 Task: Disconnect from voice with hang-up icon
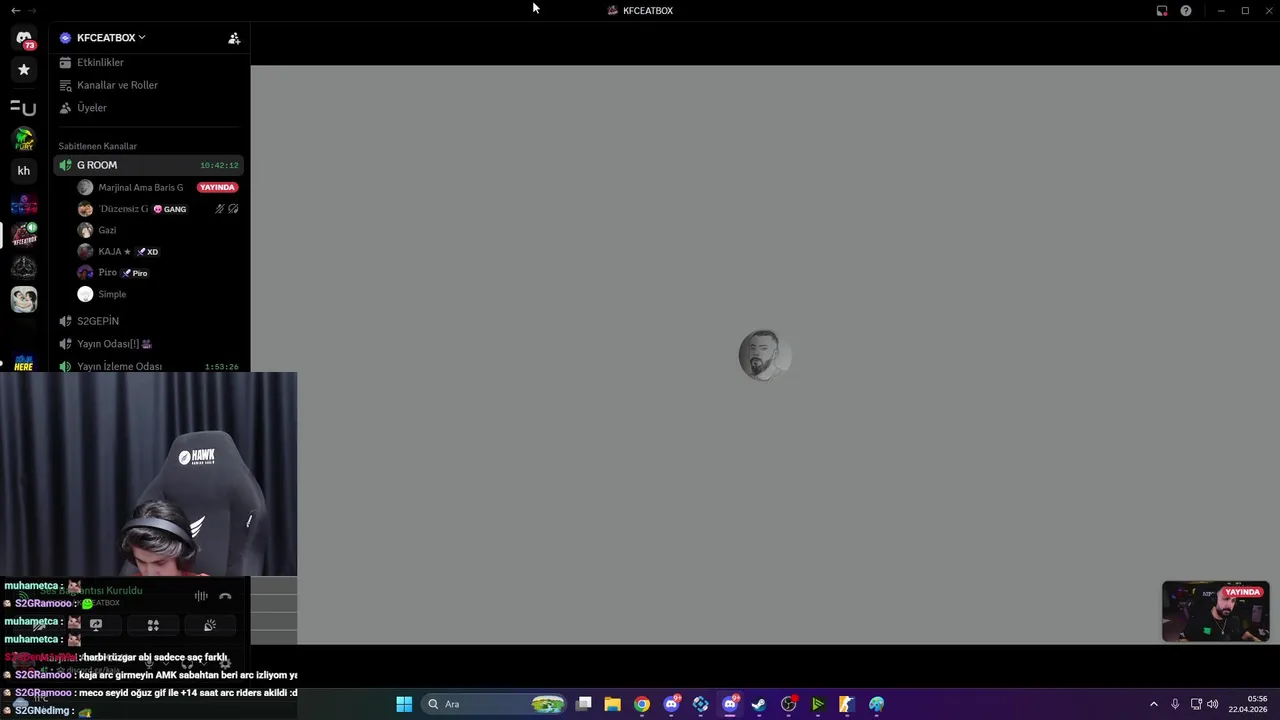click(x=225, y=596)
